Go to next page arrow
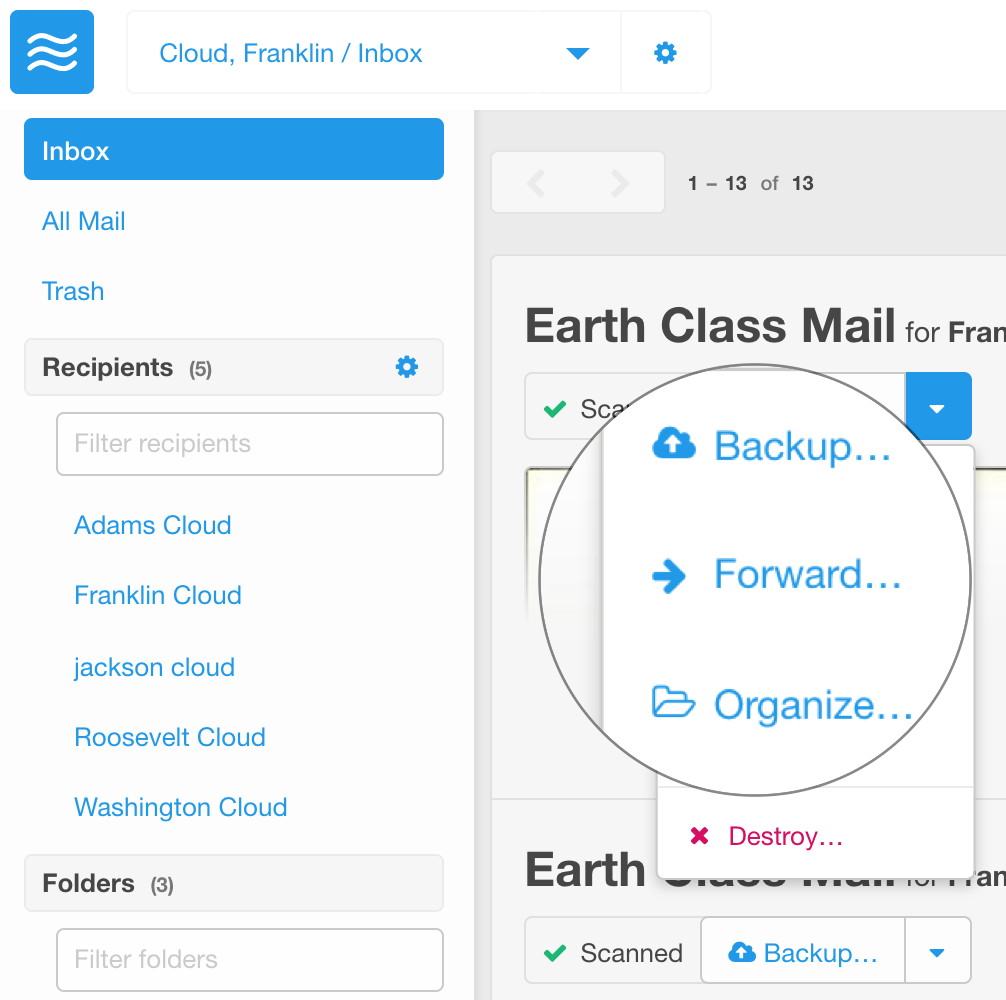Screen dimensions: 1006x1000 click(620, 183)
